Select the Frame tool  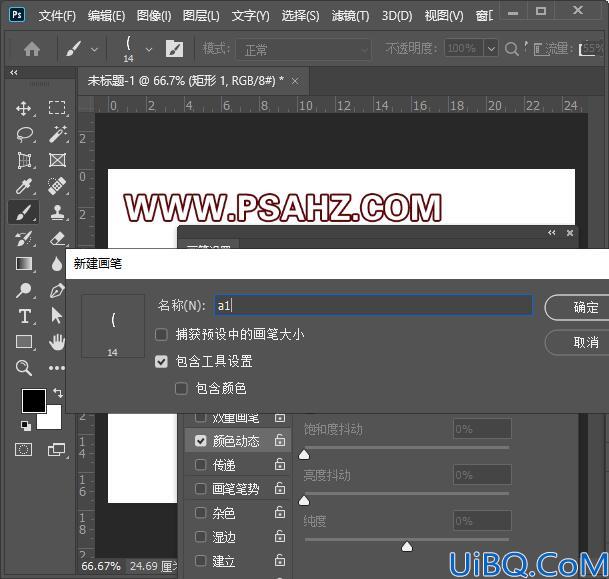pos(57,160)
